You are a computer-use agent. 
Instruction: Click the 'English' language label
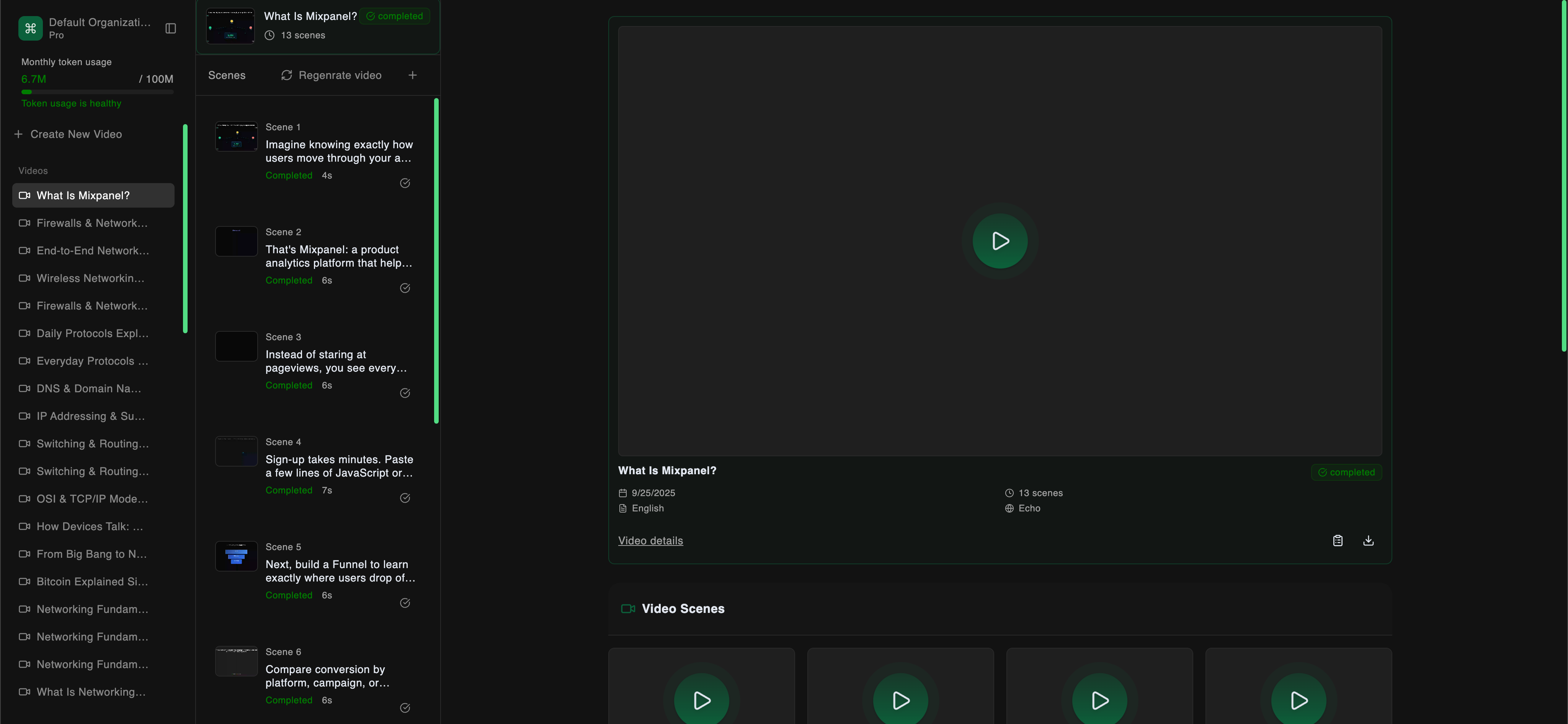point(648,508)
